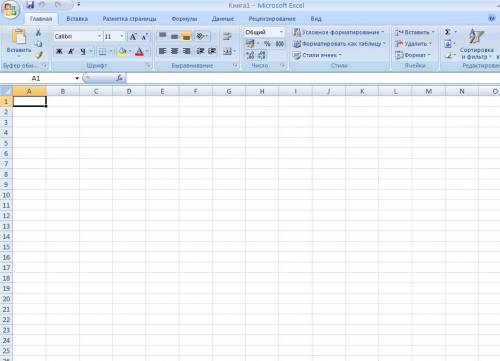The image size is (500, 361).
Task: Toggle bold Ж formatting
Action: 59,51
